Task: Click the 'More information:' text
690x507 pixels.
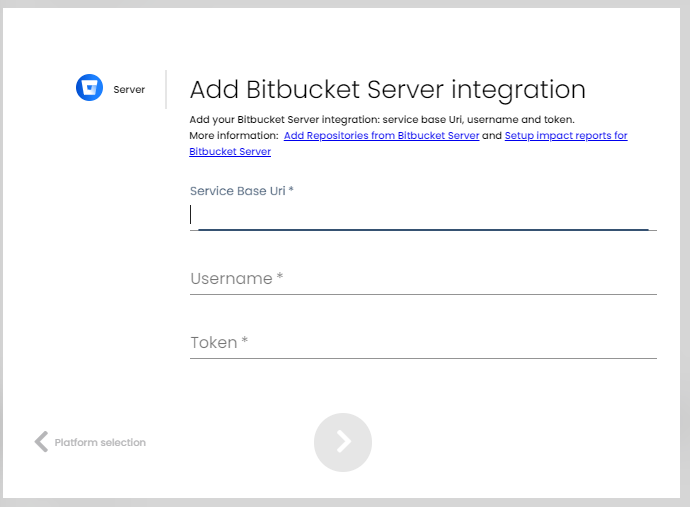Action: coord(233,135)
